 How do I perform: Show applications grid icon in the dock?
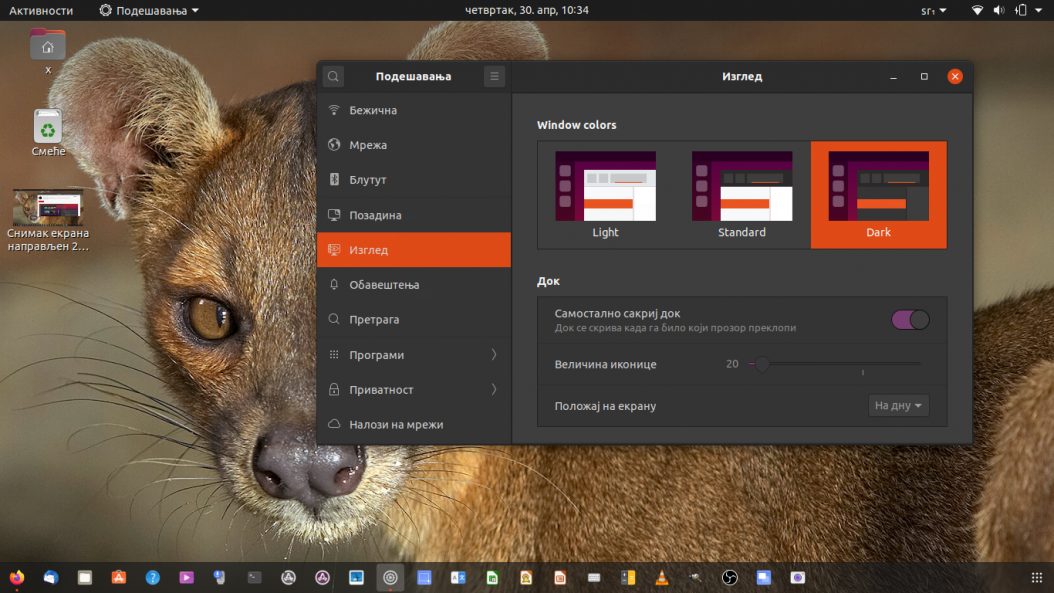[x=1037, y=578]
